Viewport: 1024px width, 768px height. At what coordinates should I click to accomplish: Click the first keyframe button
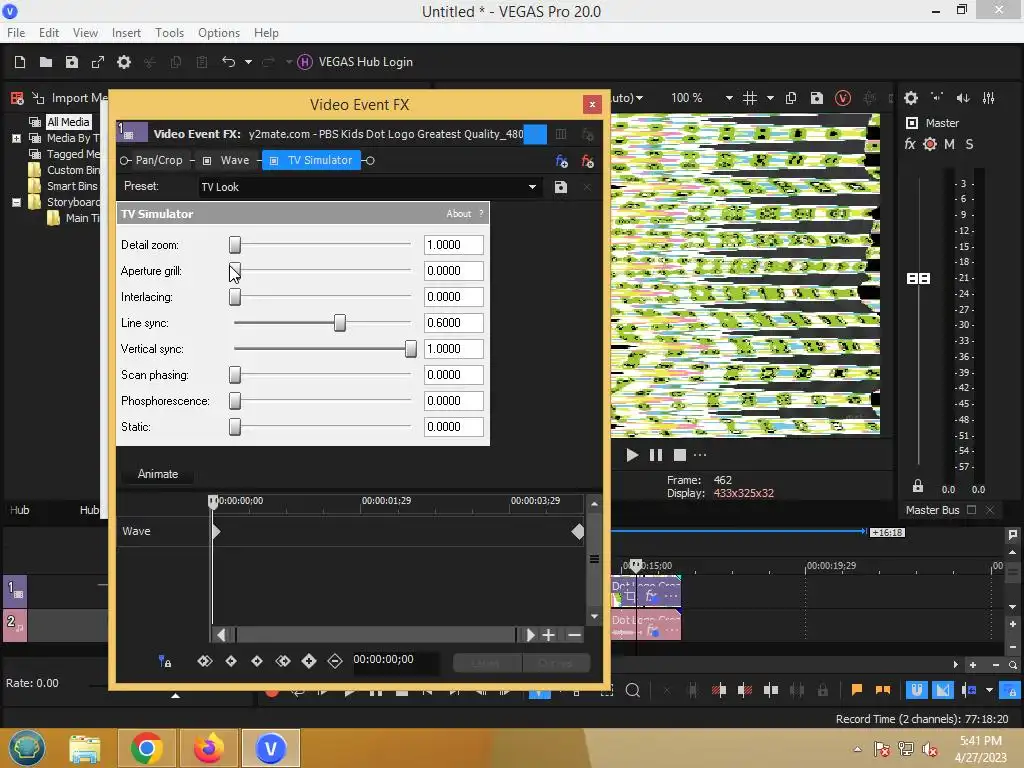click(x=205, y=661)
